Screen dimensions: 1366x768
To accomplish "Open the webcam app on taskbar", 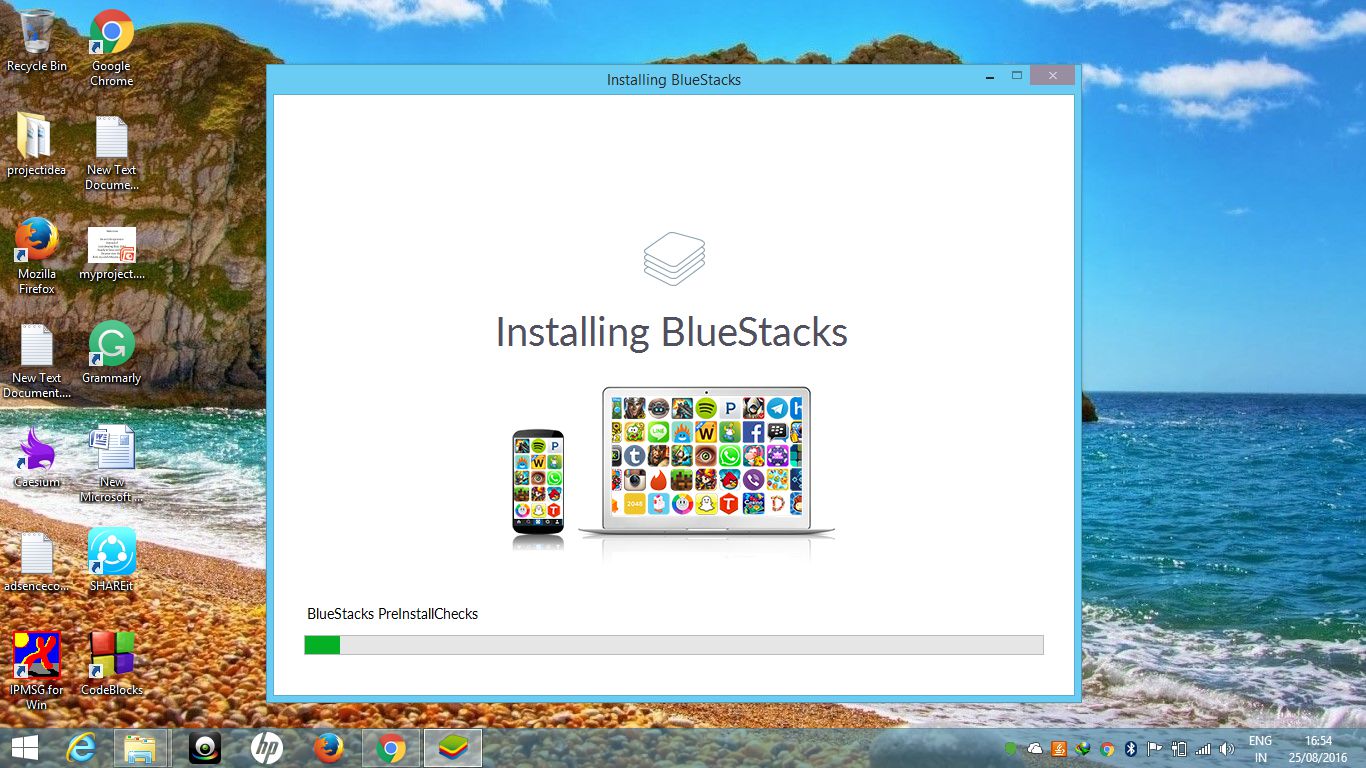I will coord(205,747).
